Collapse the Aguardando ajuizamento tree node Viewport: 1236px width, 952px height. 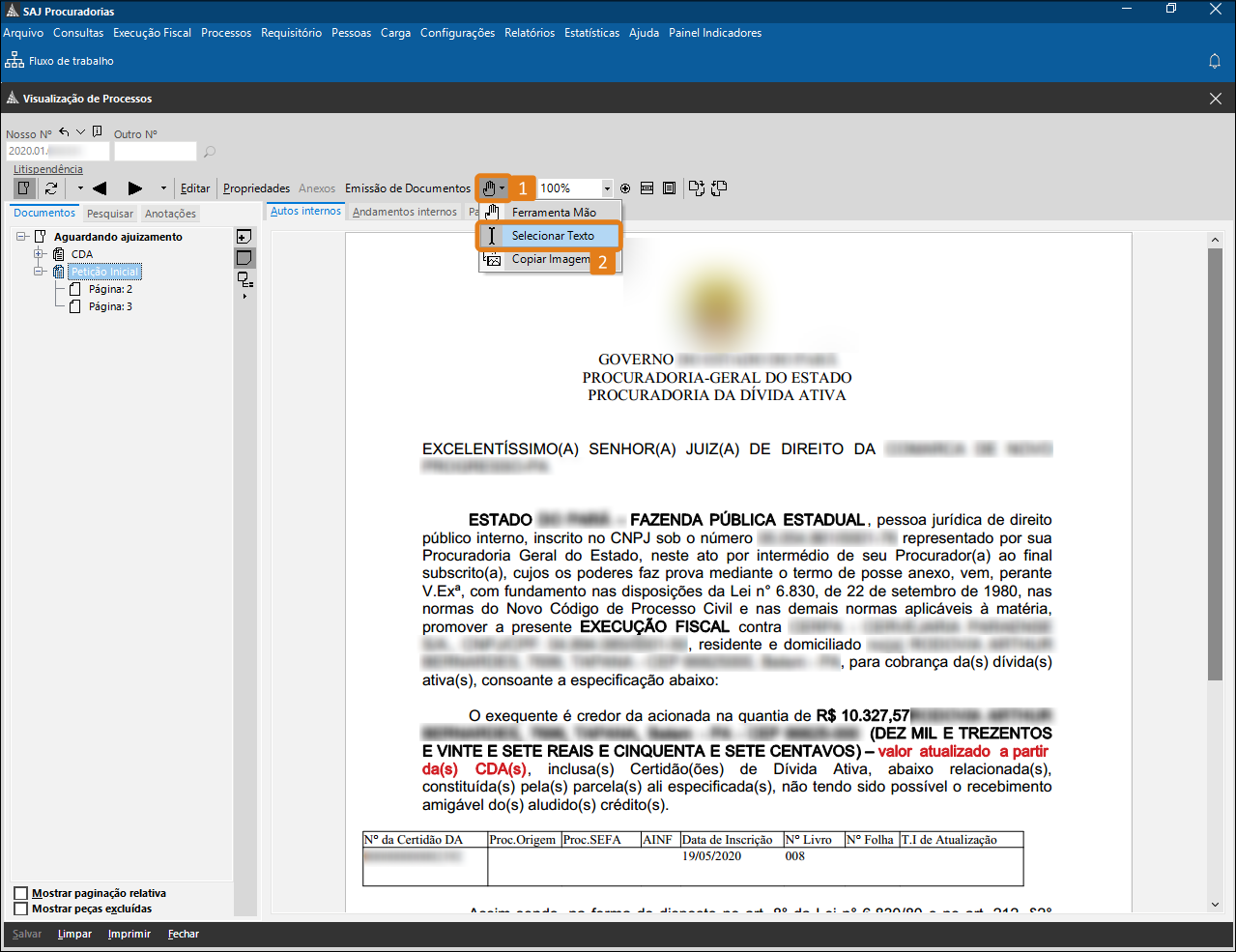[x=22, y=237]
